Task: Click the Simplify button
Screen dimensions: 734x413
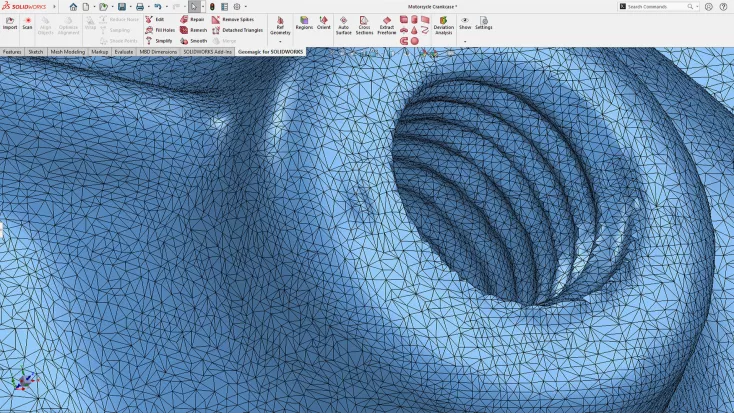Action: (x=159, y=41)
